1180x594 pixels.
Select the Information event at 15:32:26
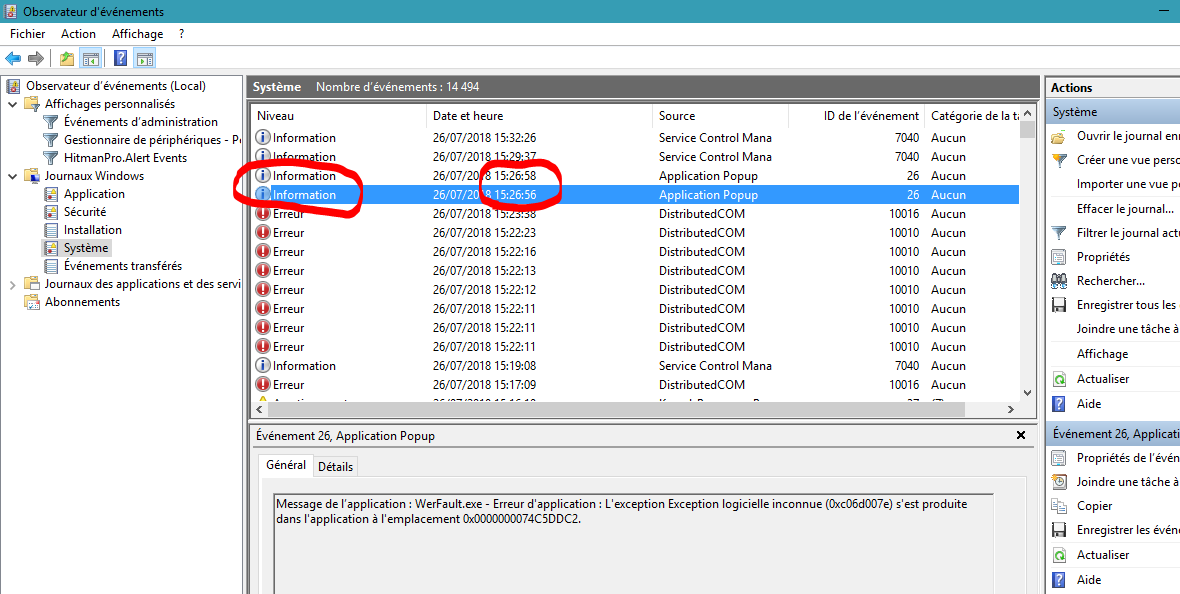636,138
